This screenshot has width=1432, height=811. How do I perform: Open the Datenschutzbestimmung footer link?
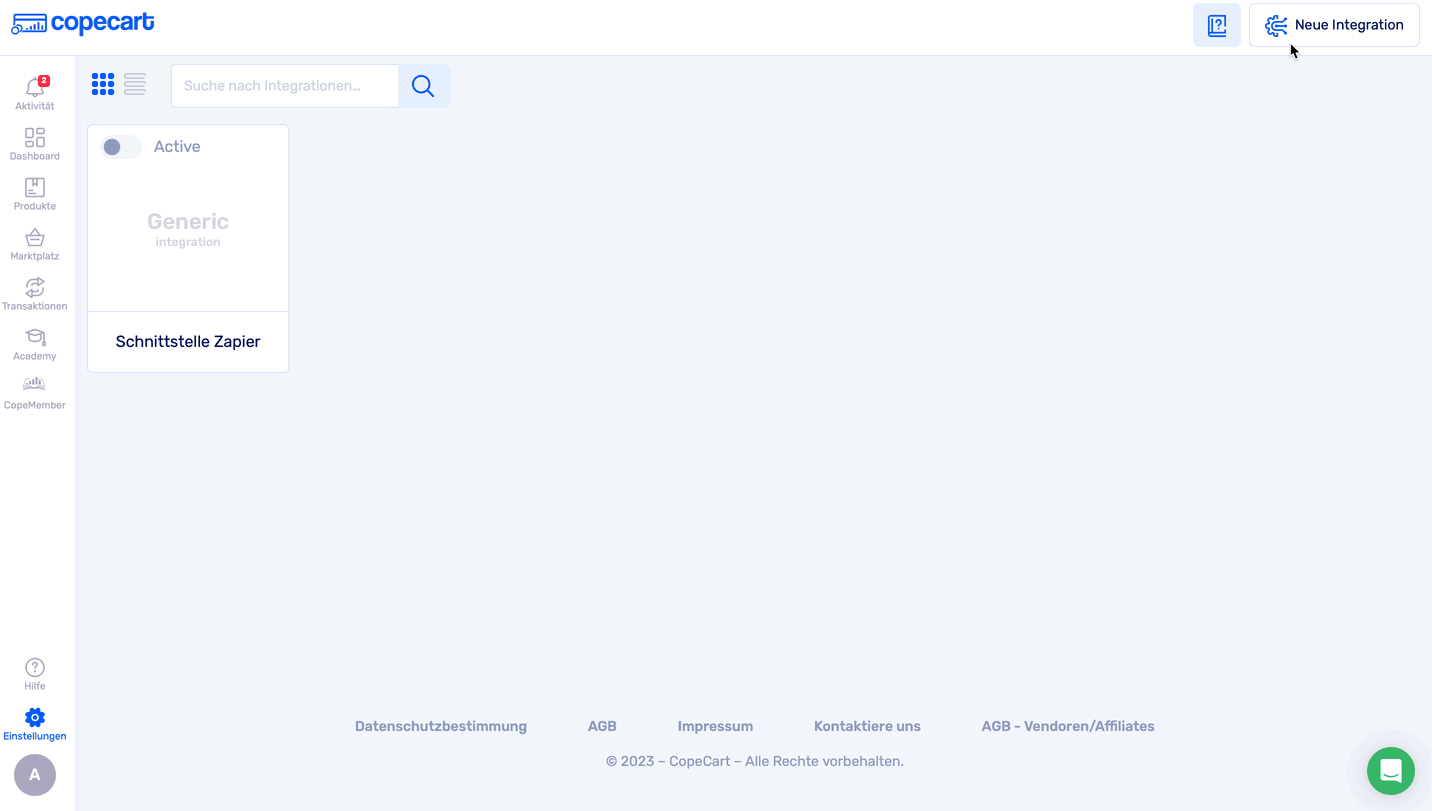pos(441,726)
